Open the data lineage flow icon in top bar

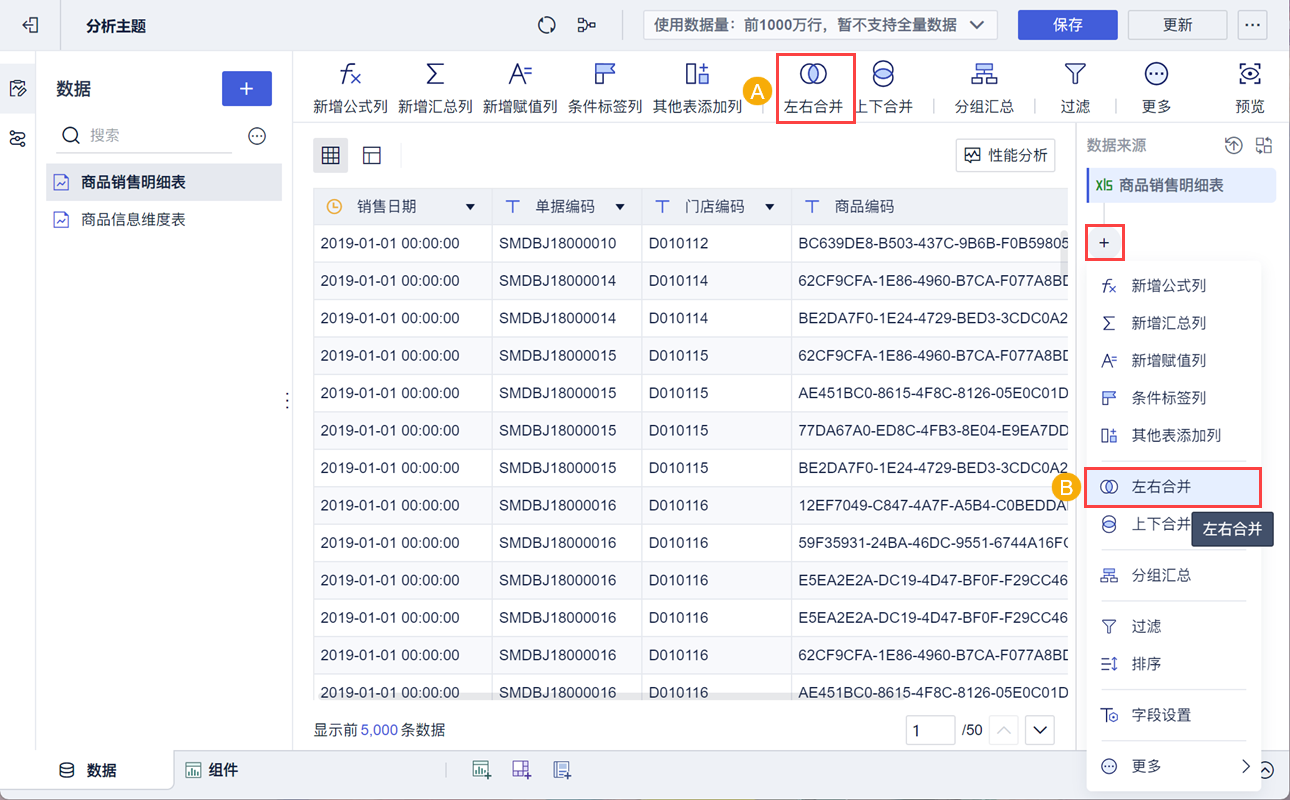tap(587, 25)
